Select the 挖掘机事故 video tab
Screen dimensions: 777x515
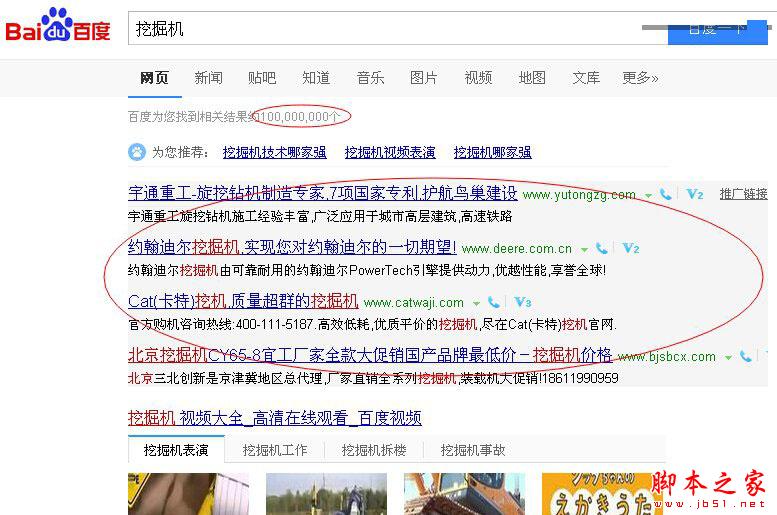coord(473,450)
